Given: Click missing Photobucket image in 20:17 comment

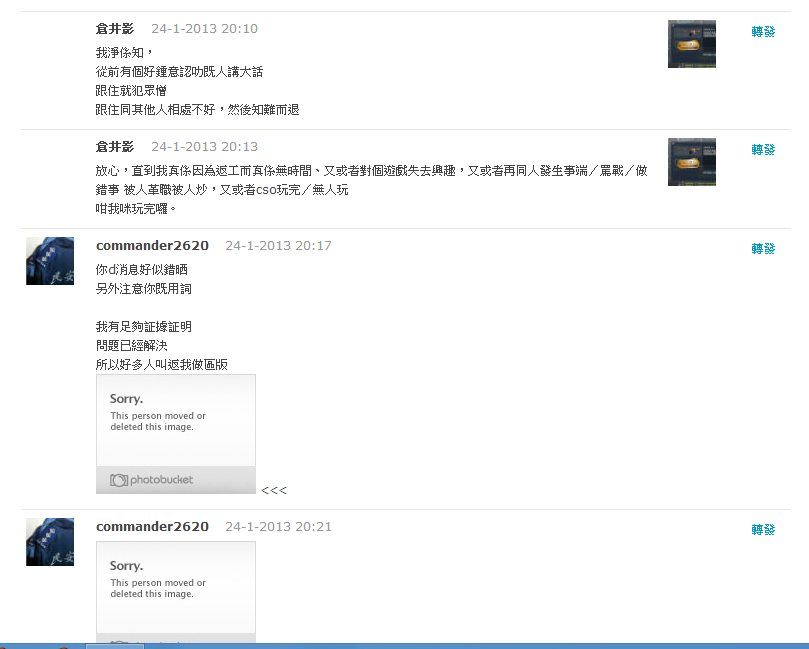Looking at the screenshot, I should [176, 434].
